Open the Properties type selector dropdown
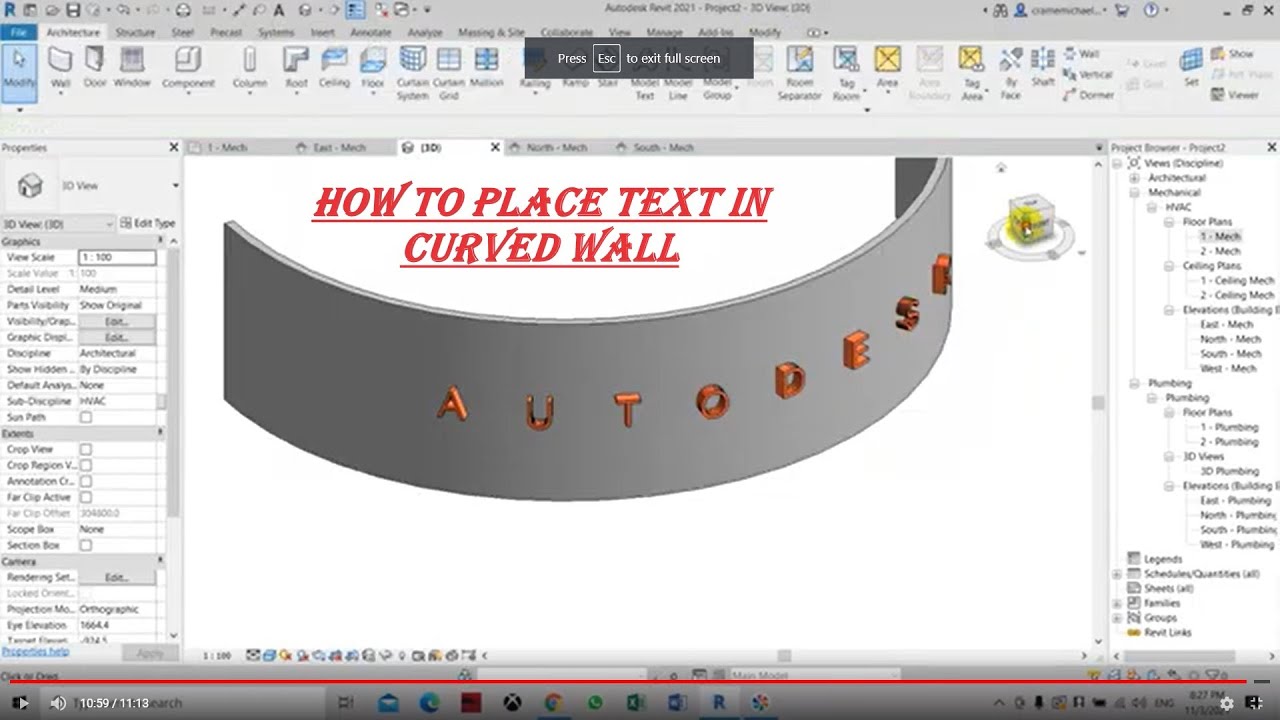This screenshot has width=1280, height=720. pos(175,185)
